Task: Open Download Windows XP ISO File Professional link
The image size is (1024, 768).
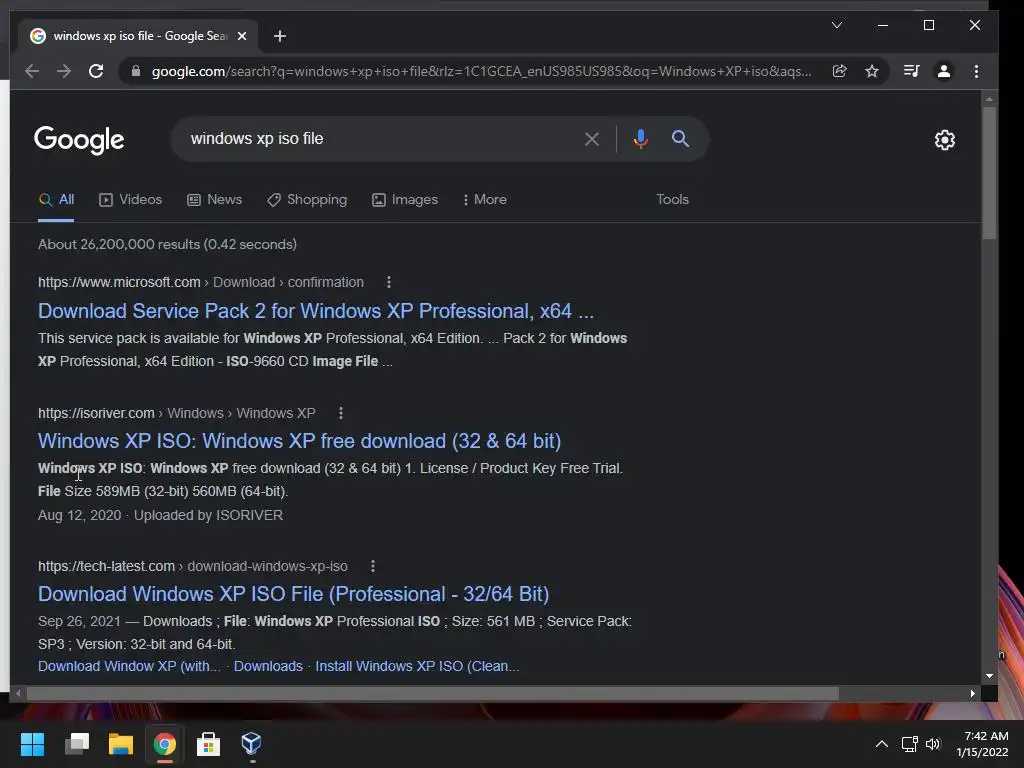Action: (293, 594)
